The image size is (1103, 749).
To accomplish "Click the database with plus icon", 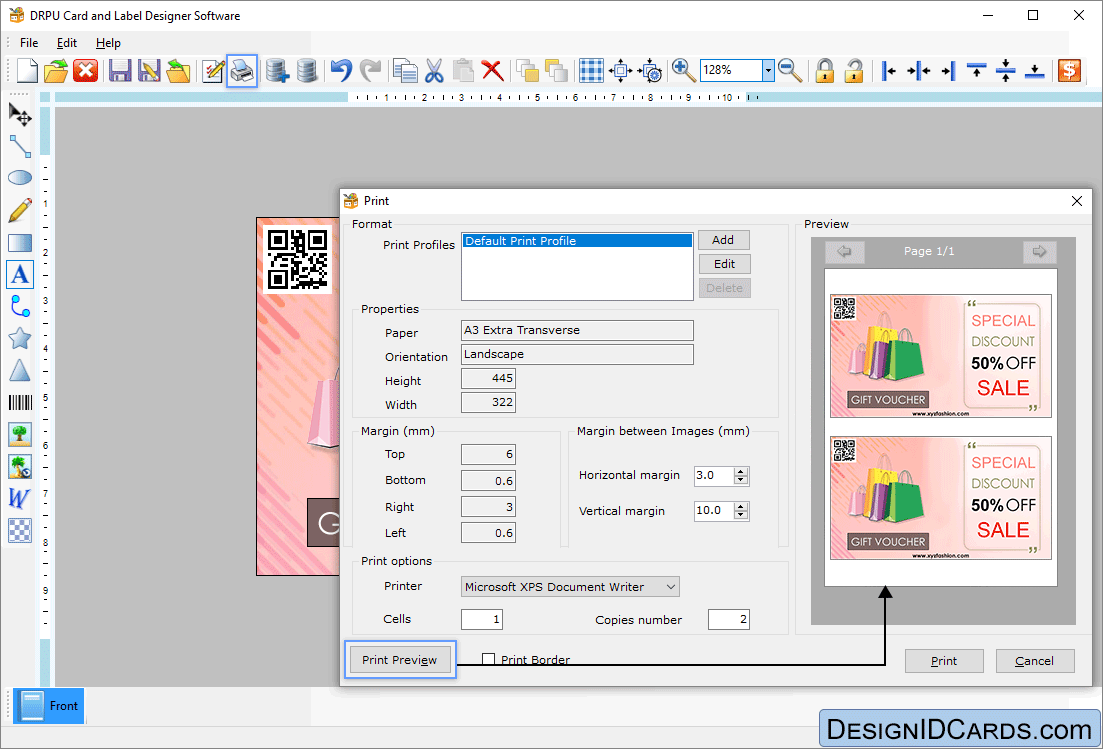I will click(x=278, y=70).
